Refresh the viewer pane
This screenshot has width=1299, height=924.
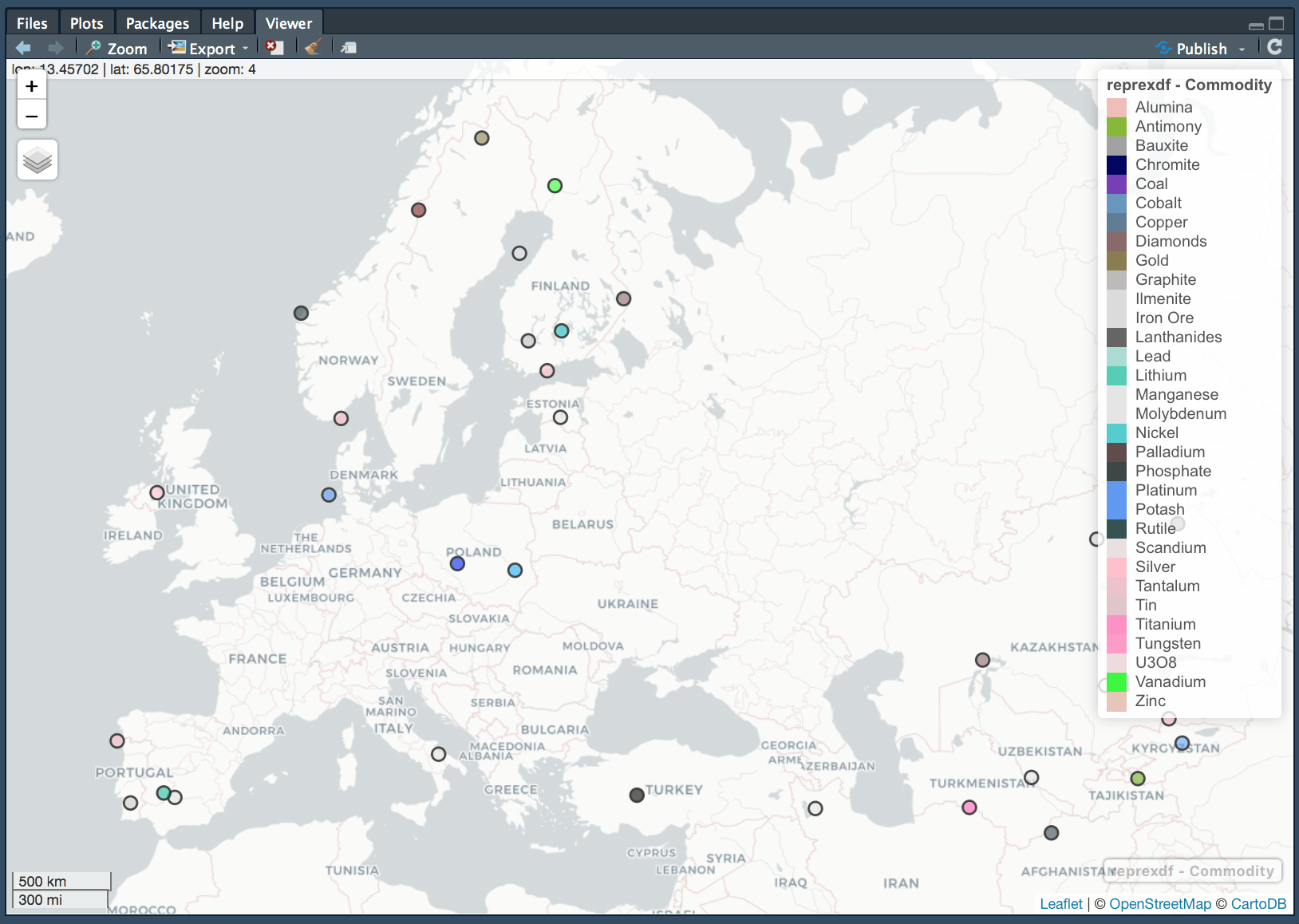click(1275, 47)
